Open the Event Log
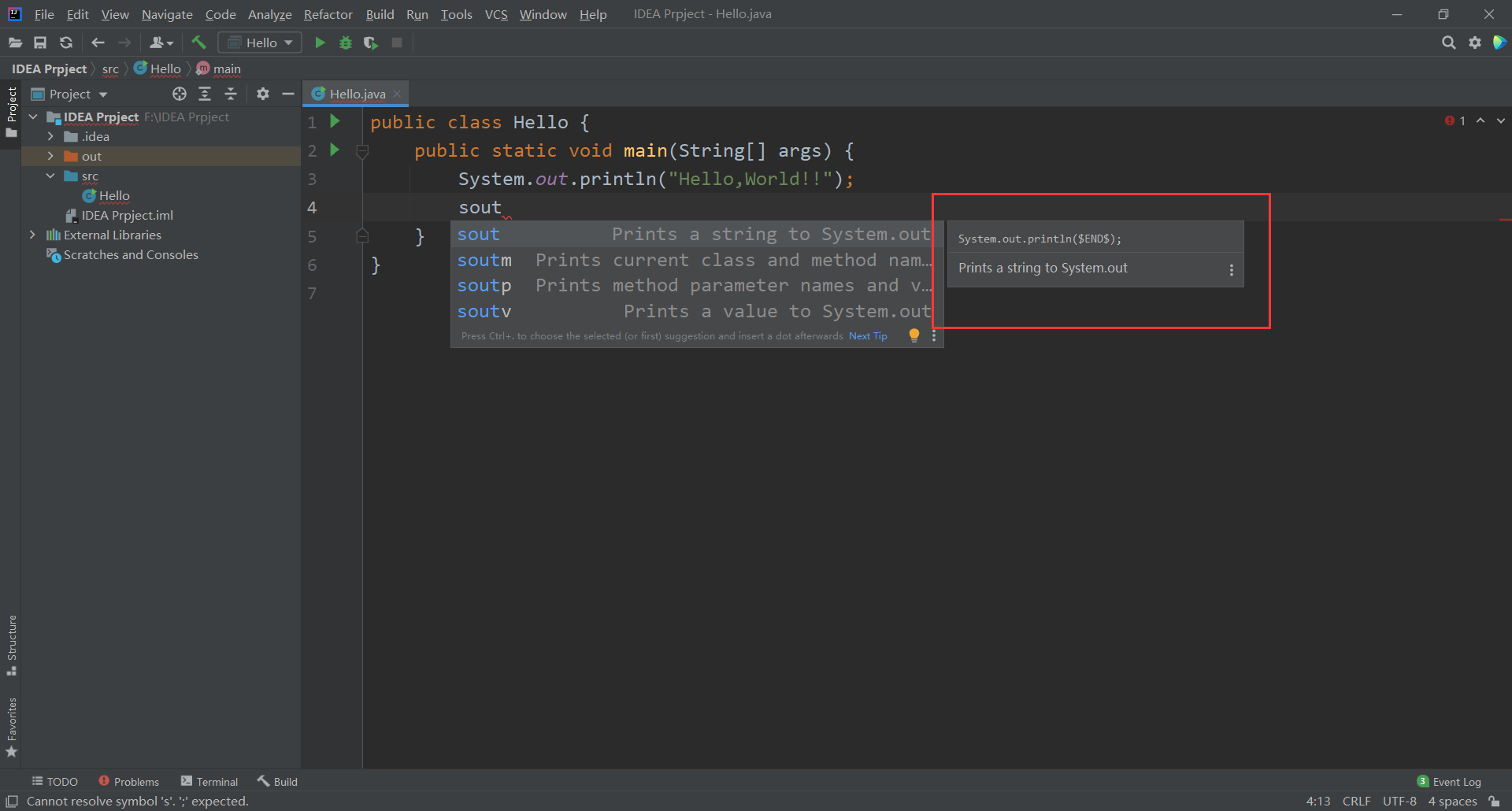This screenshot has height=811, width=1512. point(1449,781)
